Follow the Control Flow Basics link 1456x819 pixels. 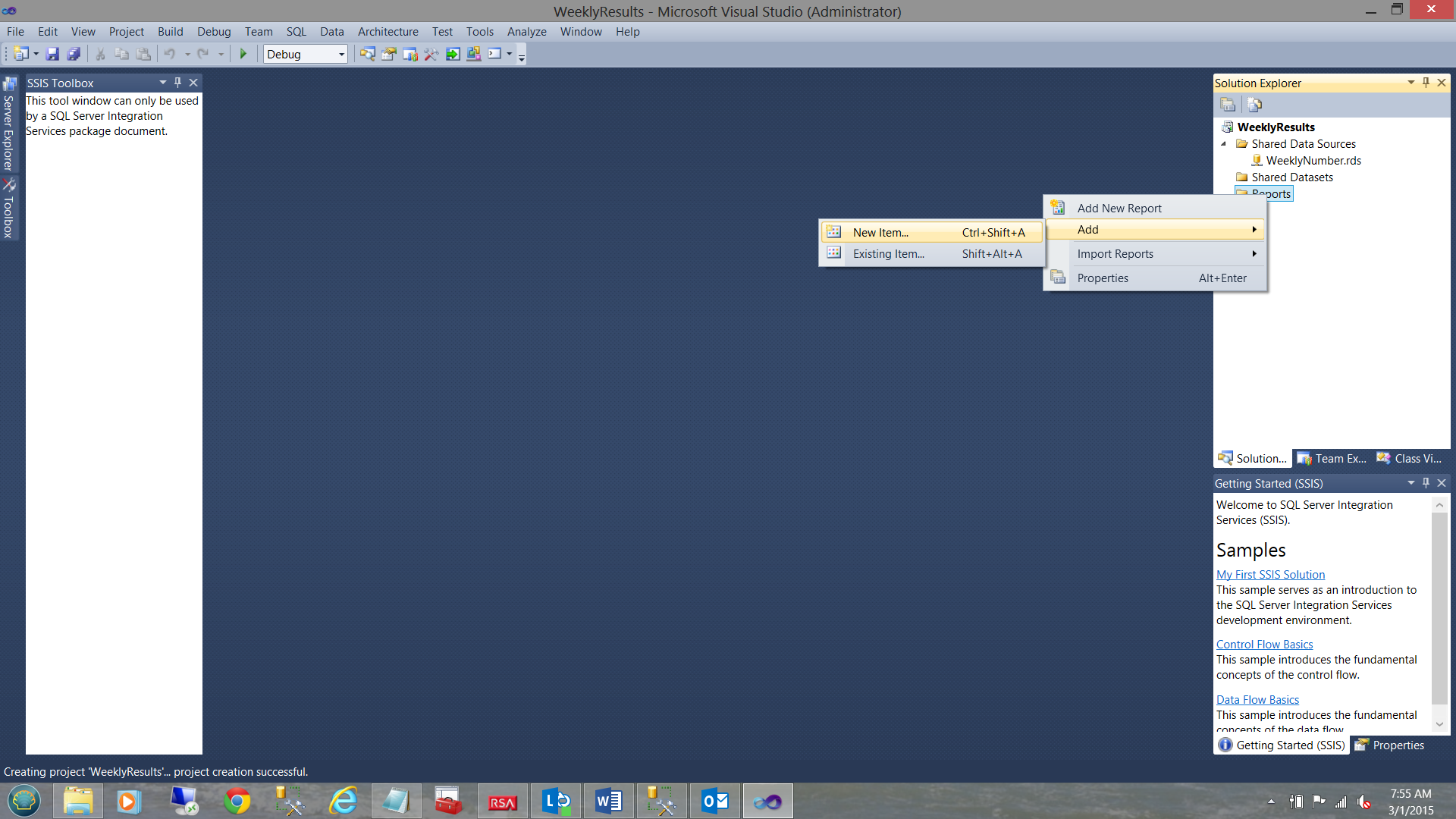[x=1264, y=645]
